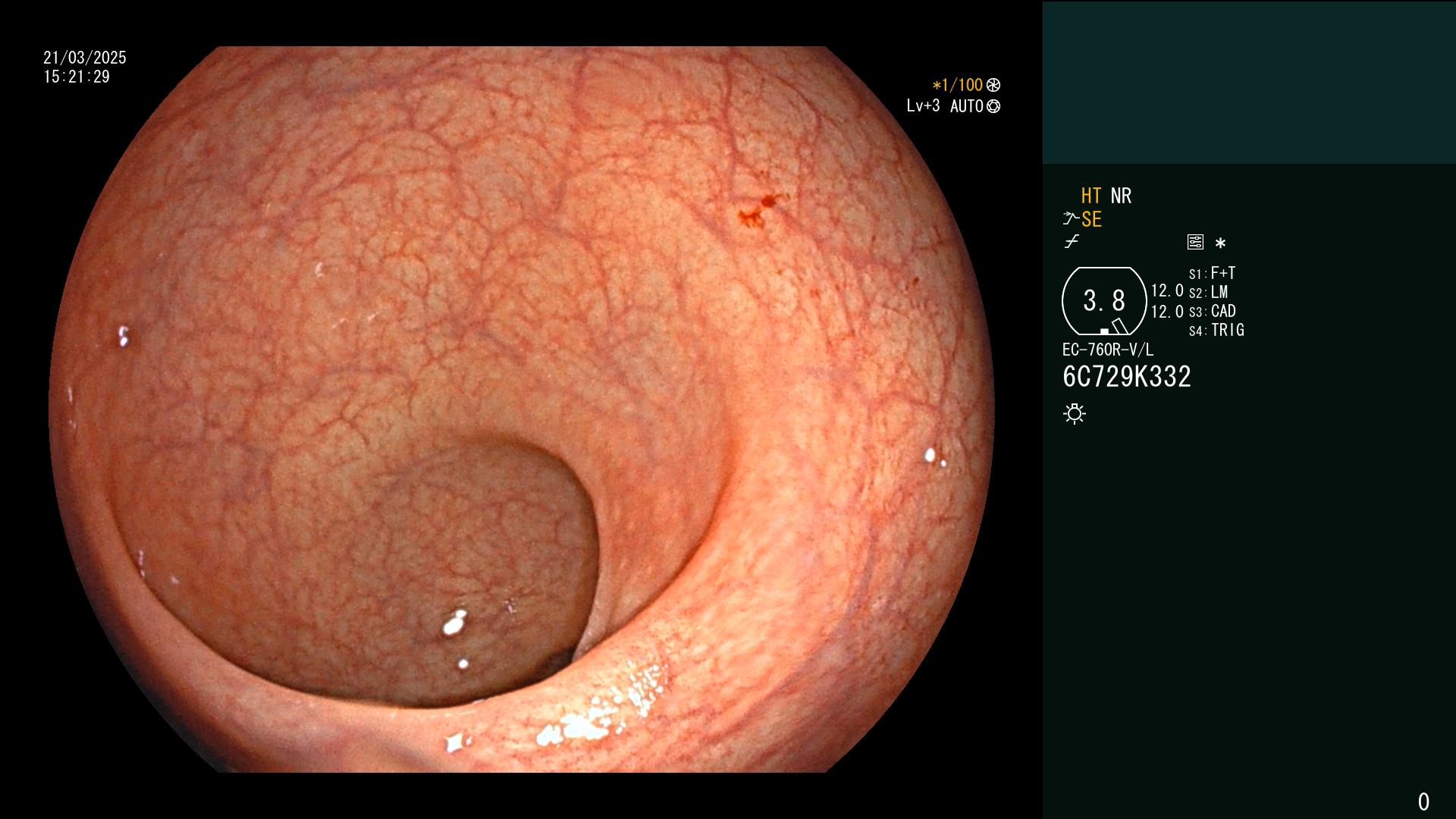
Task: Click the counter 0 in bottom-right corner
Action: point(1423,802)
